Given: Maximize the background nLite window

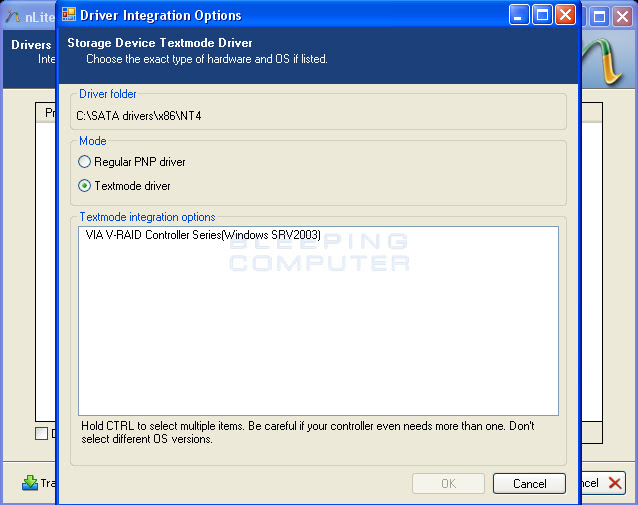Looking at the screenshot, I should (599, 17).
